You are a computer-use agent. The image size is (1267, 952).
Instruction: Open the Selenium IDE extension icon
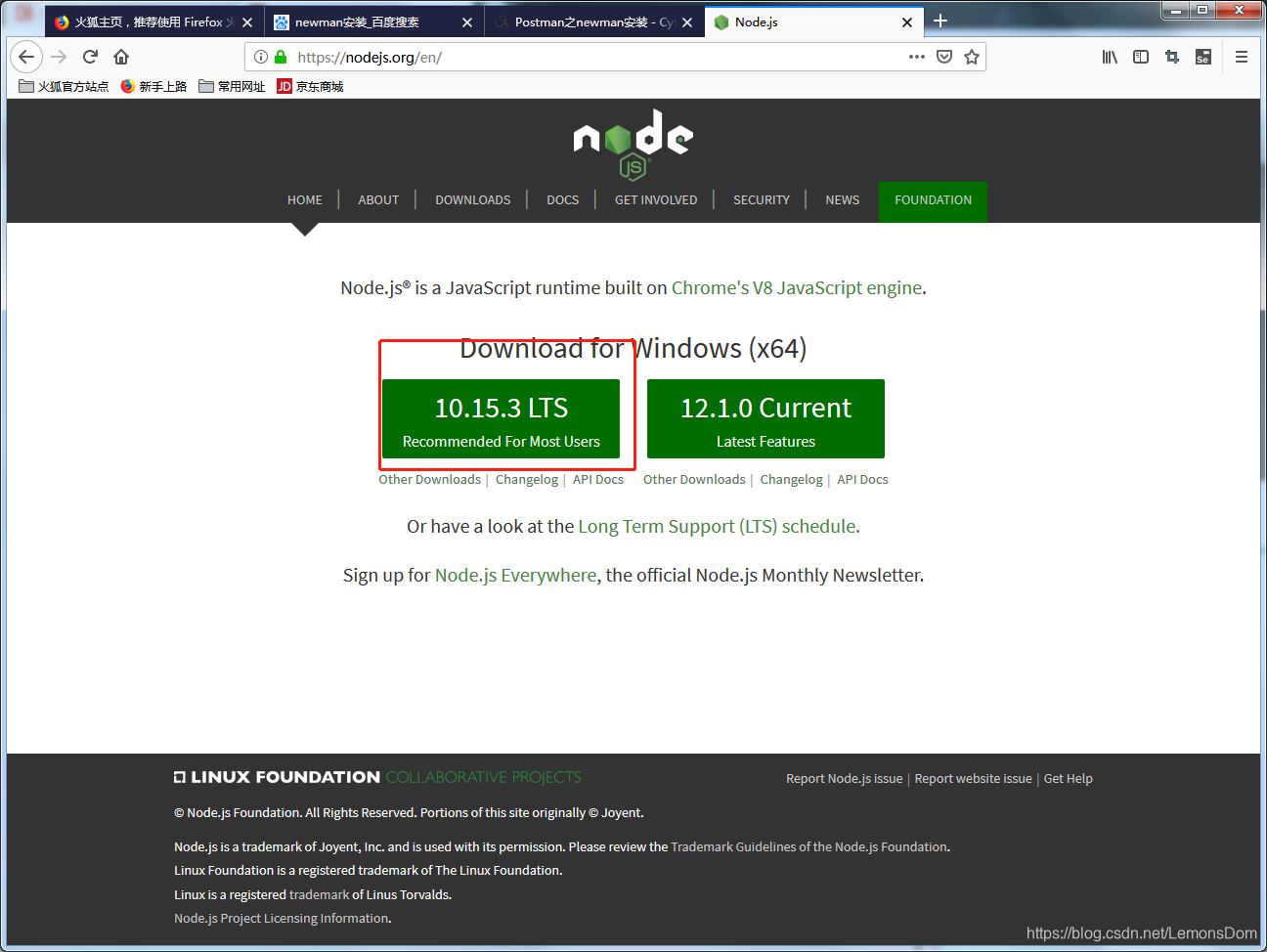tap(1203, 57)
